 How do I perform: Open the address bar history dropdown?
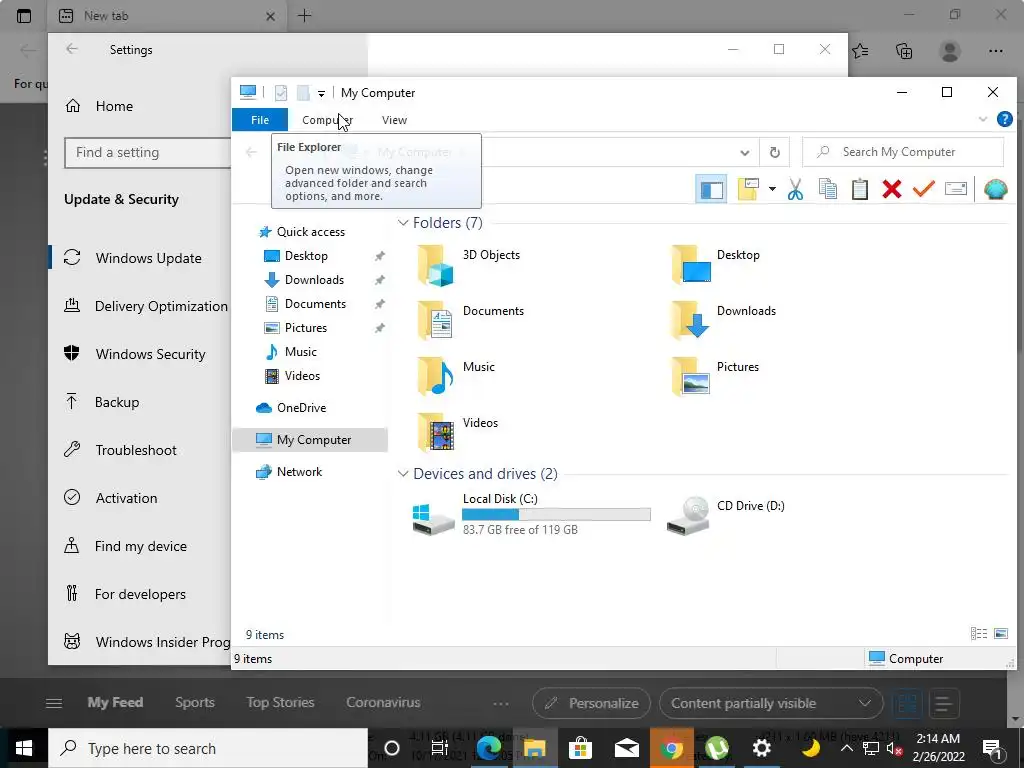[744, 152]
